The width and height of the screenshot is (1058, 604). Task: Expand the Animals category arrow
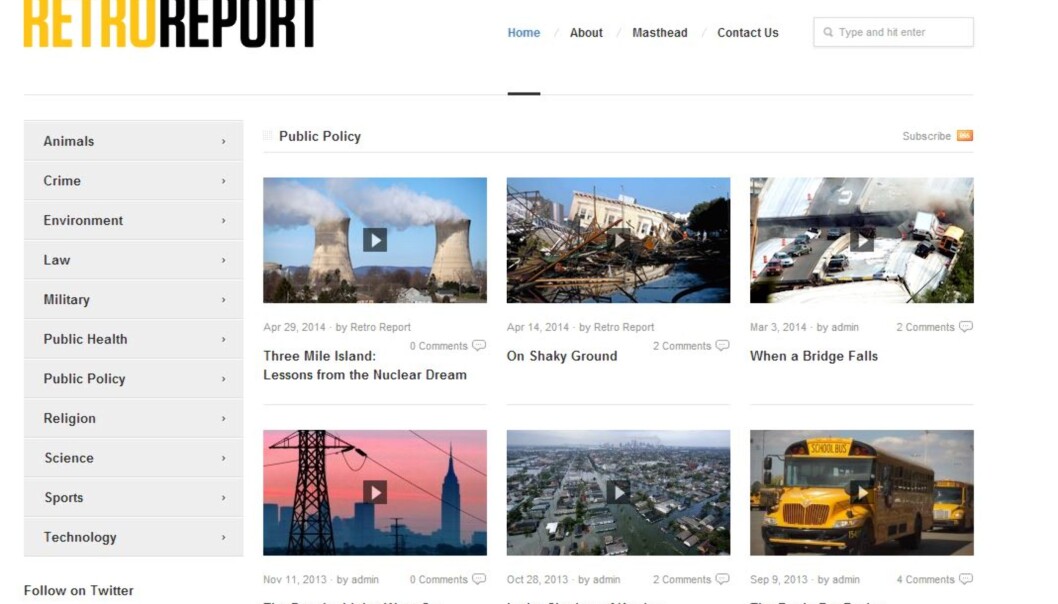pos(223,141)
